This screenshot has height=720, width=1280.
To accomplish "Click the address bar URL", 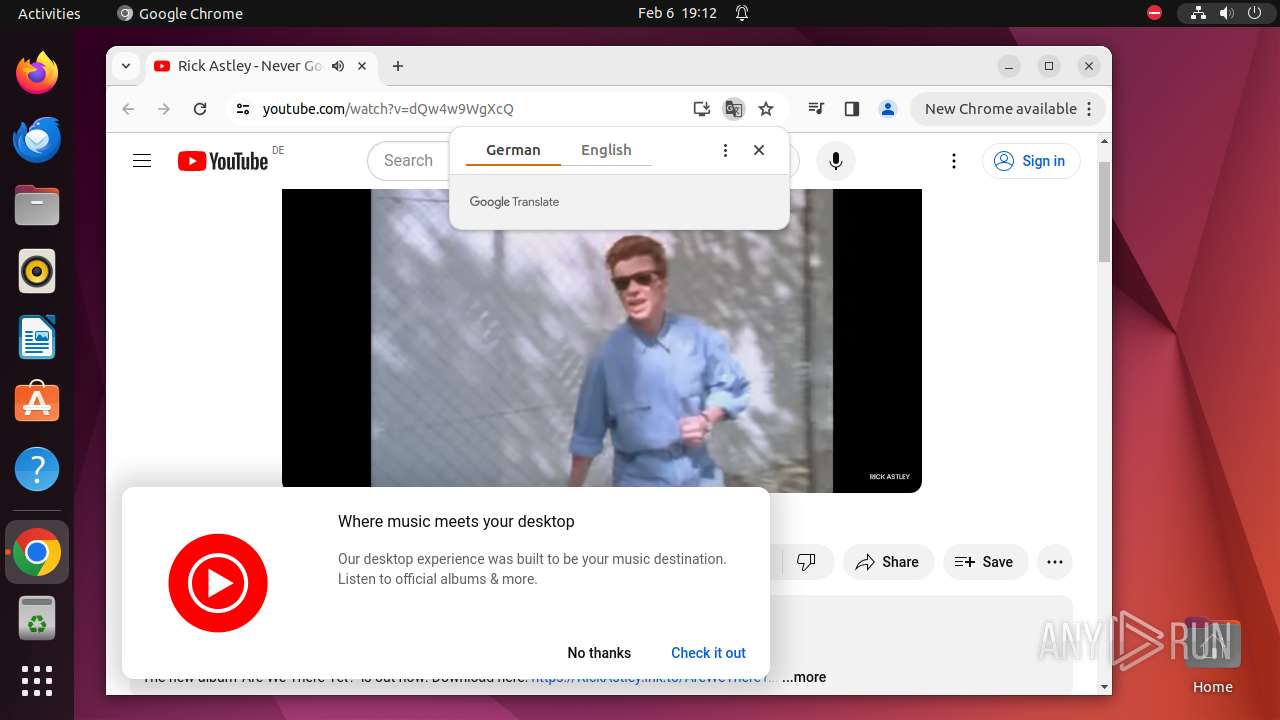I will click(x=388, y=109).
